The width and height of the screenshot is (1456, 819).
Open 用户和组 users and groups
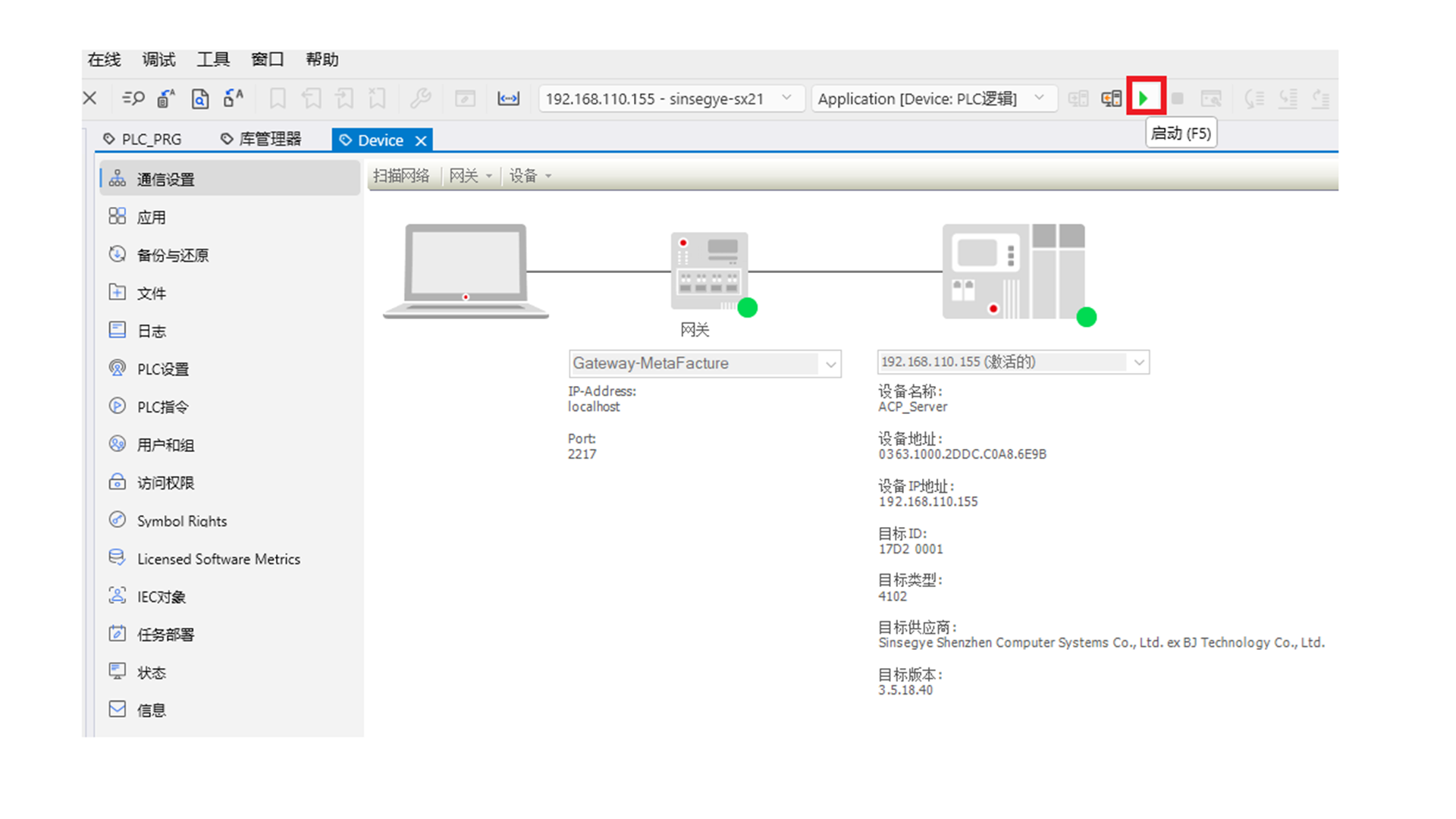pyautogui.click(x=165, y=444)
